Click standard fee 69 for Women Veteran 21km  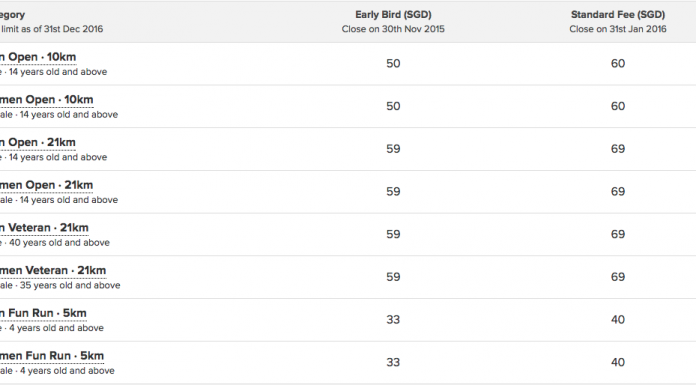pyautogui.click(x=618, y=277)
